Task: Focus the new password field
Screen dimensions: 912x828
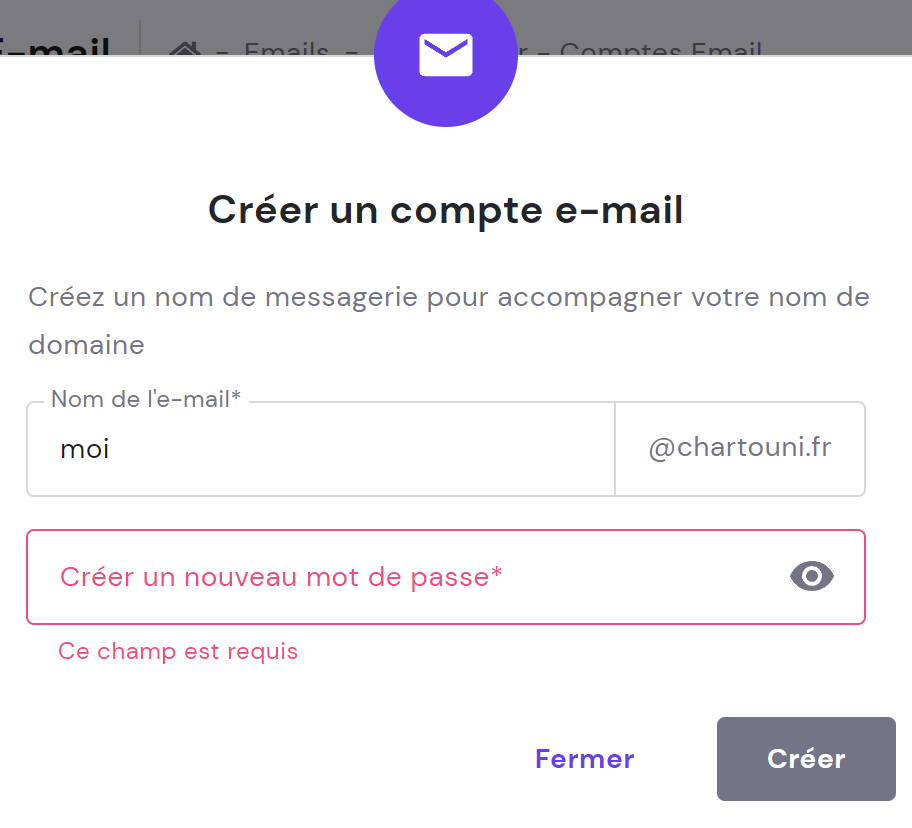Action: [400, 577]
